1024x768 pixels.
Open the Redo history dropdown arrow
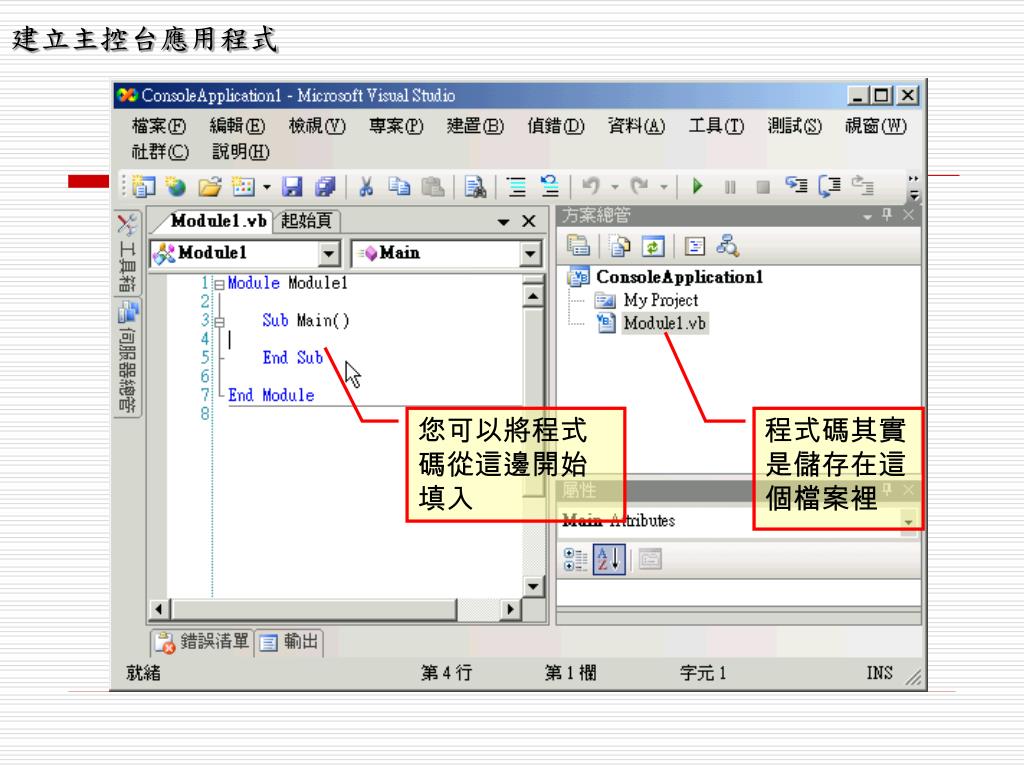pyautogui.click(x=664, y=187)
